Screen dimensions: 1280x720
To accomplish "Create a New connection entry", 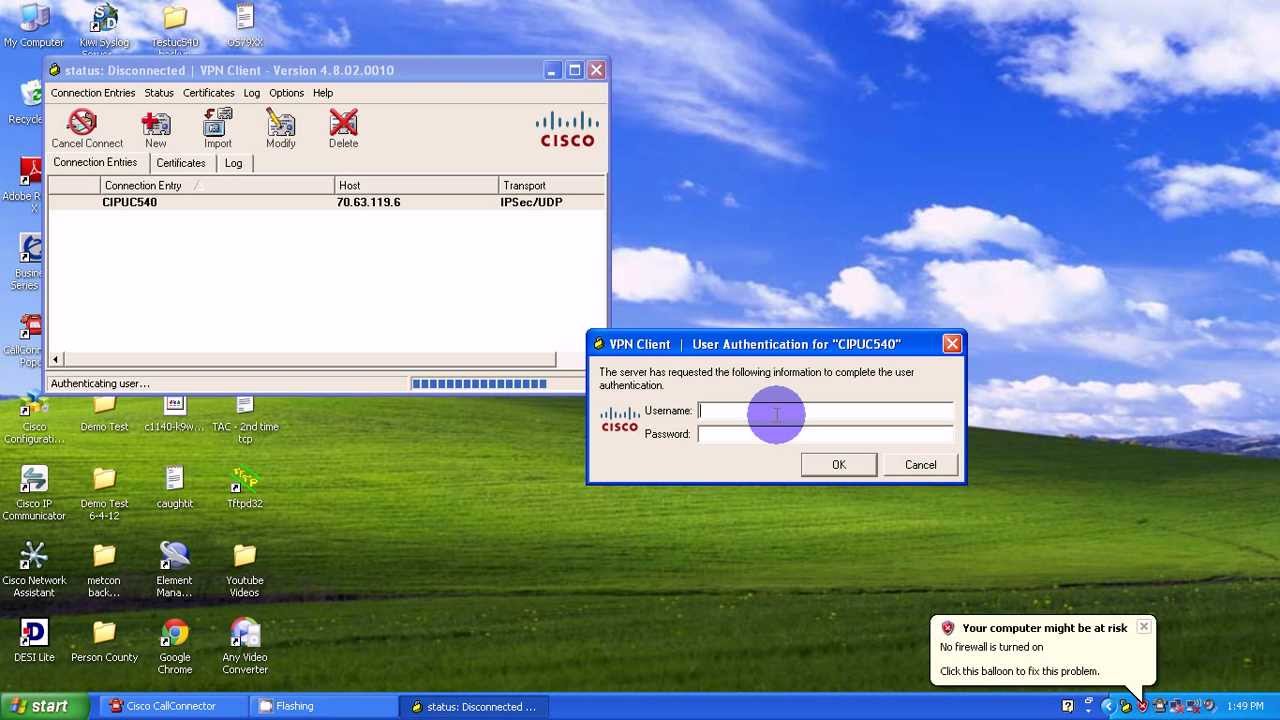I will [155, 129].
